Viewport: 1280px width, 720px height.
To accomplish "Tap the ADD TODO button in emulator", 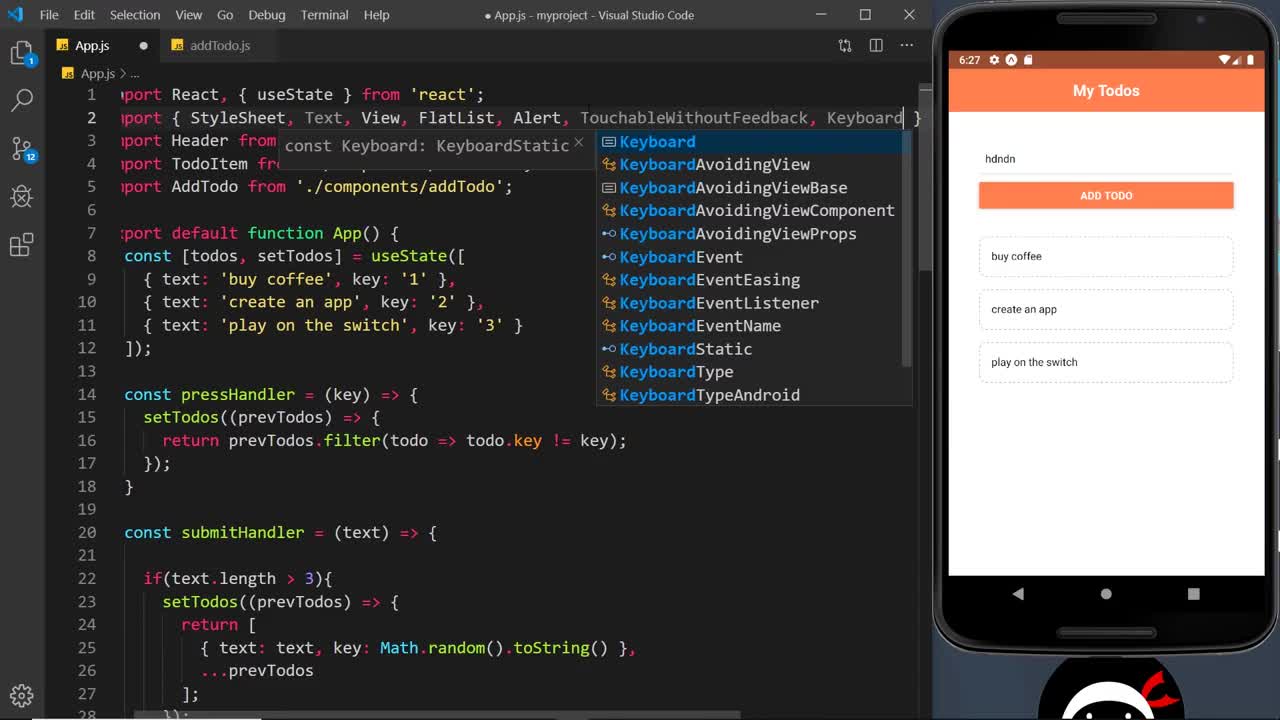I will (1106, 196).
